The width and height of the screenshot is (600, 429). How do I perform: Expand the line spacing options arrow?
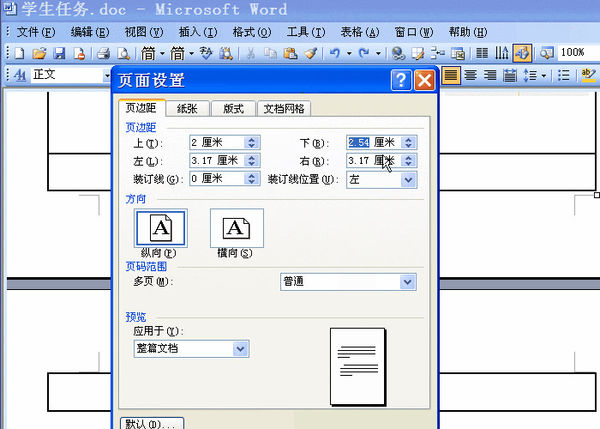point(544,75)
